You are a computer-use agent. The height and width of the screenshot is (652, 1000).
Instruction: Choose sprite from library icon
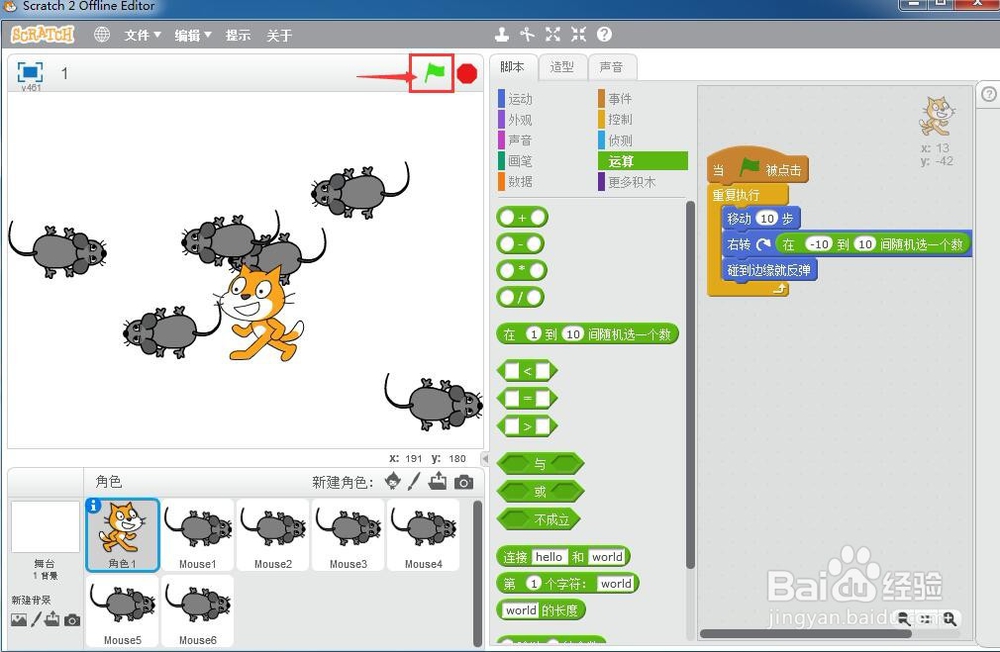pos(393,482)
